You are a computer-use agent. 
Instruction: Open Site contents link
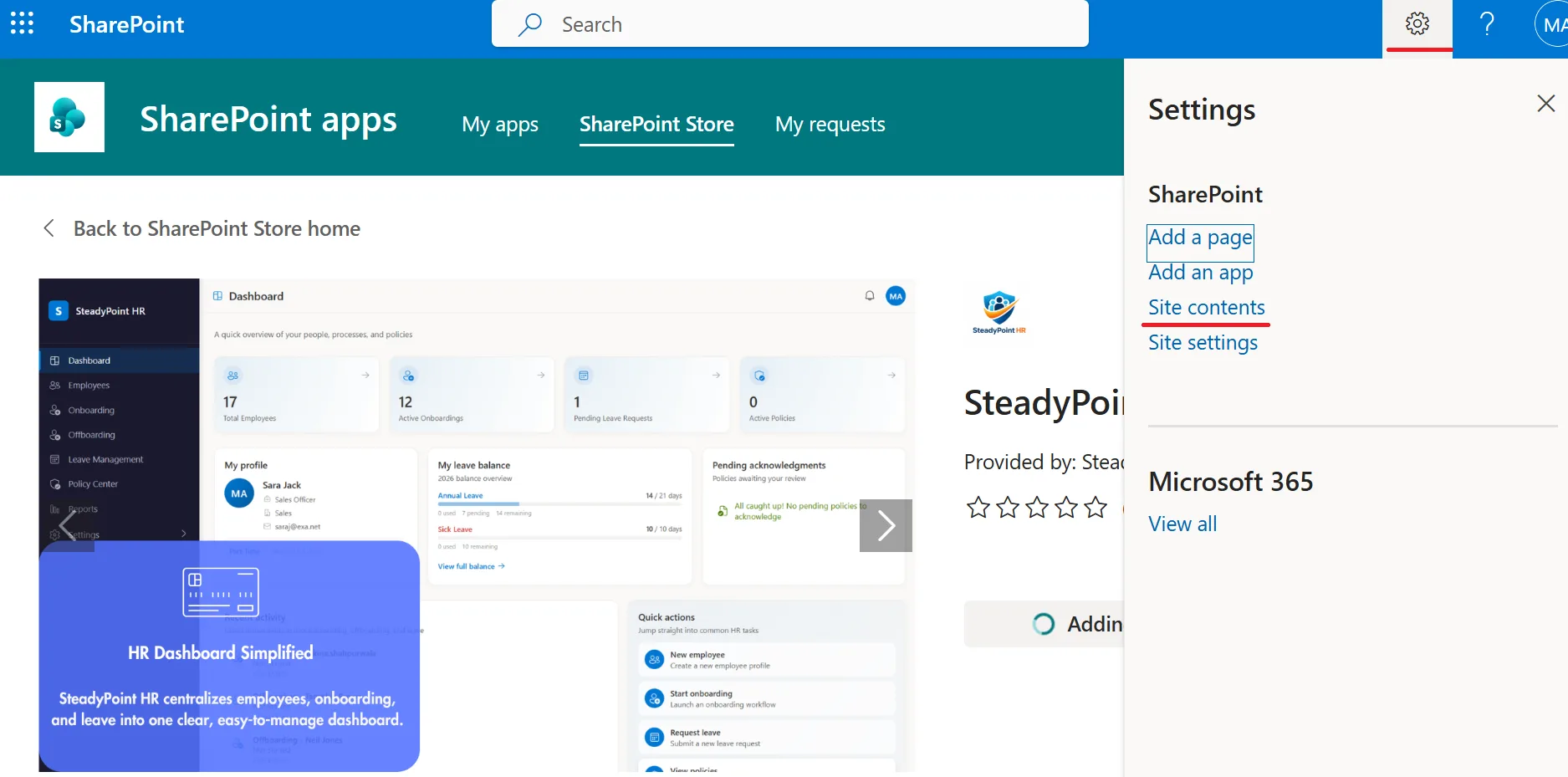click(x=1206, y=308)
